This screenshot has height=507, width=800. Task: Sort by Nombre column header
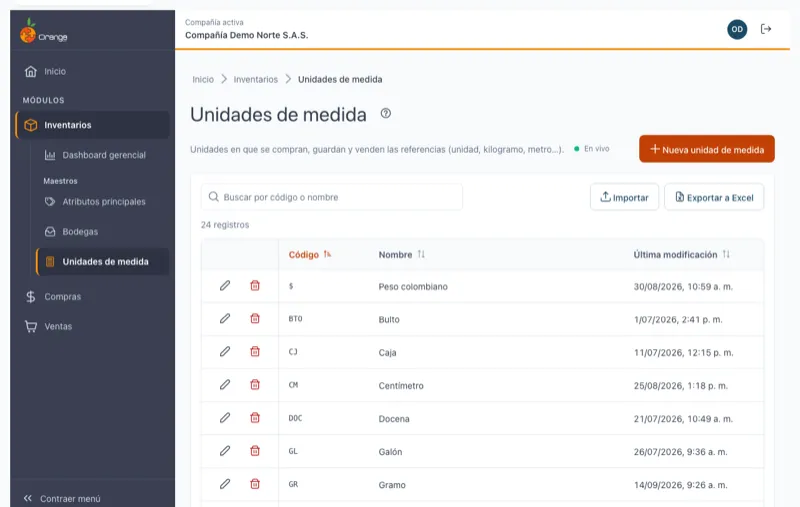coord(401,255)
